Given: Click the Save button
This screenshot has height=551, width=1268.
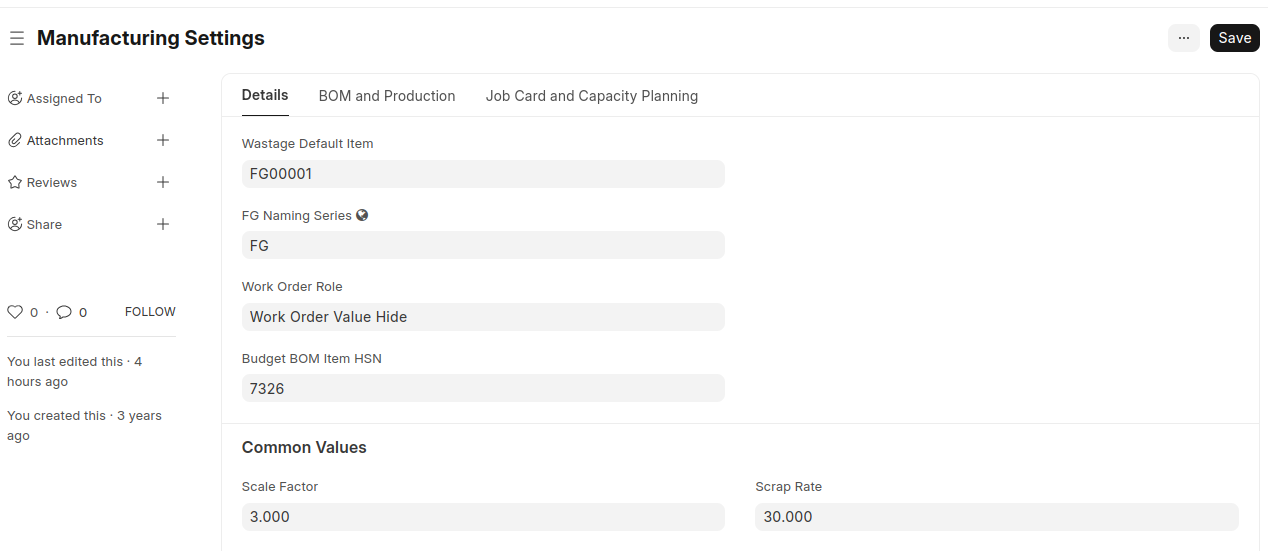Looking at the screenshot, I should click(1234, 38).
